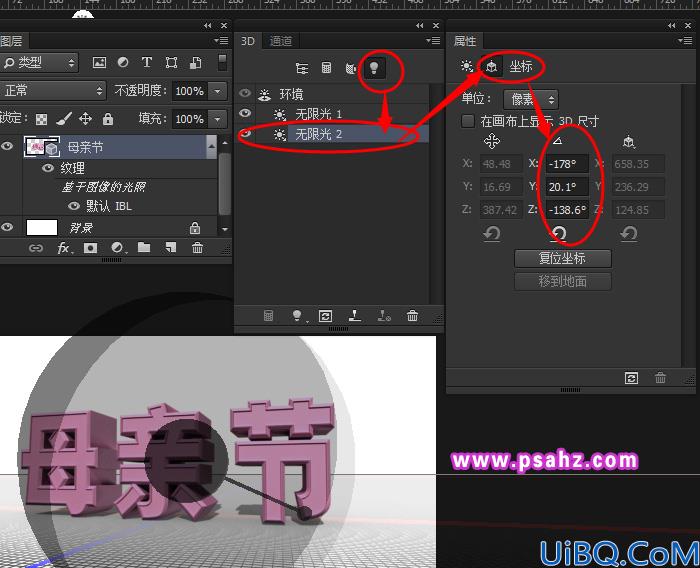Image resolution: width=700 pixels, height=568 pixels.
Task: Reset rotation with the middle reset icon
Action: (558, 234)
